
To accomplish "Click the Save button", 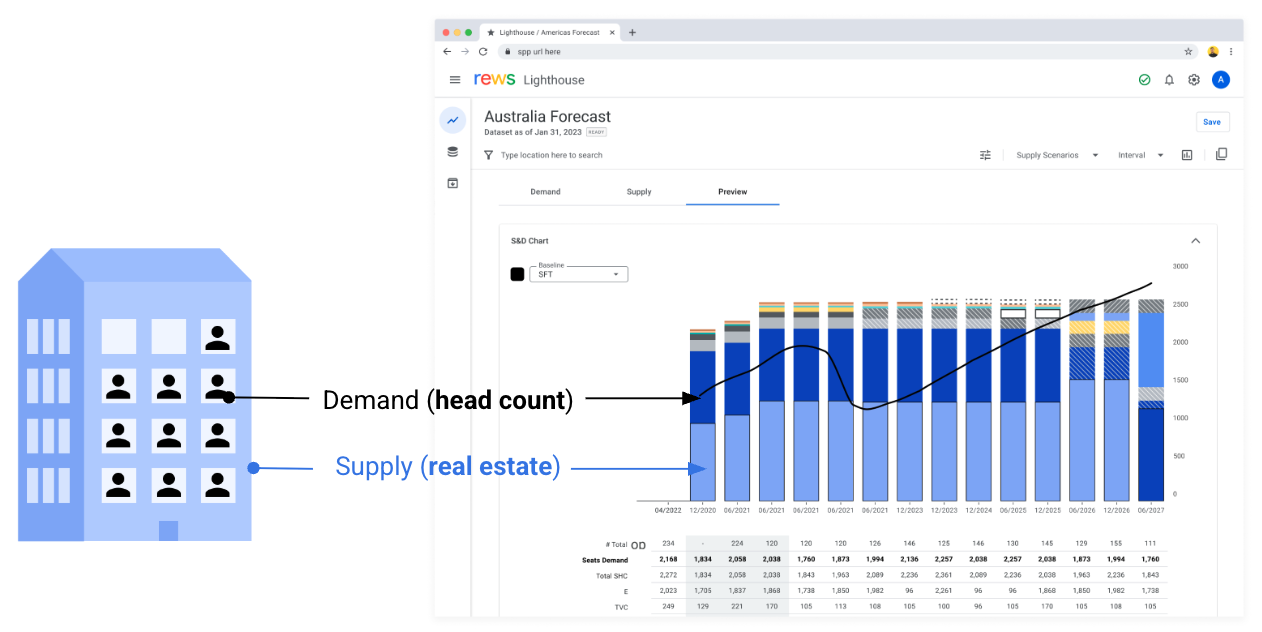I will pos(1212,122).
